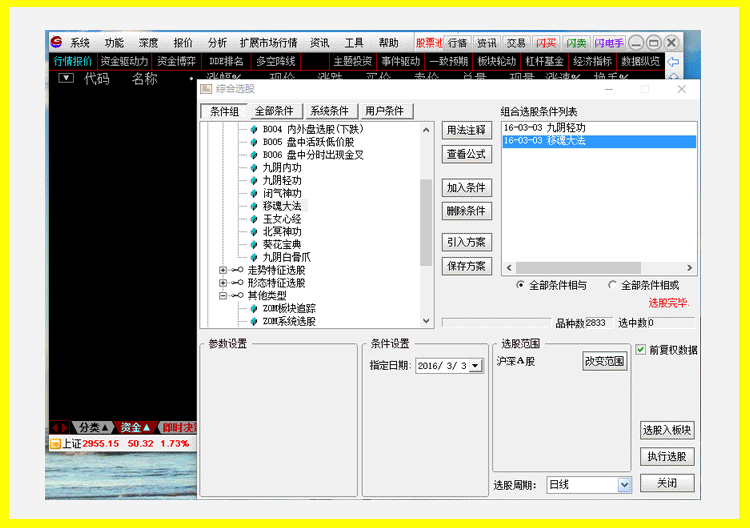This screenshot has width=750, height=528.
Task: Open the 扩展市场行情 menu
Action: [x=268, y=43]
